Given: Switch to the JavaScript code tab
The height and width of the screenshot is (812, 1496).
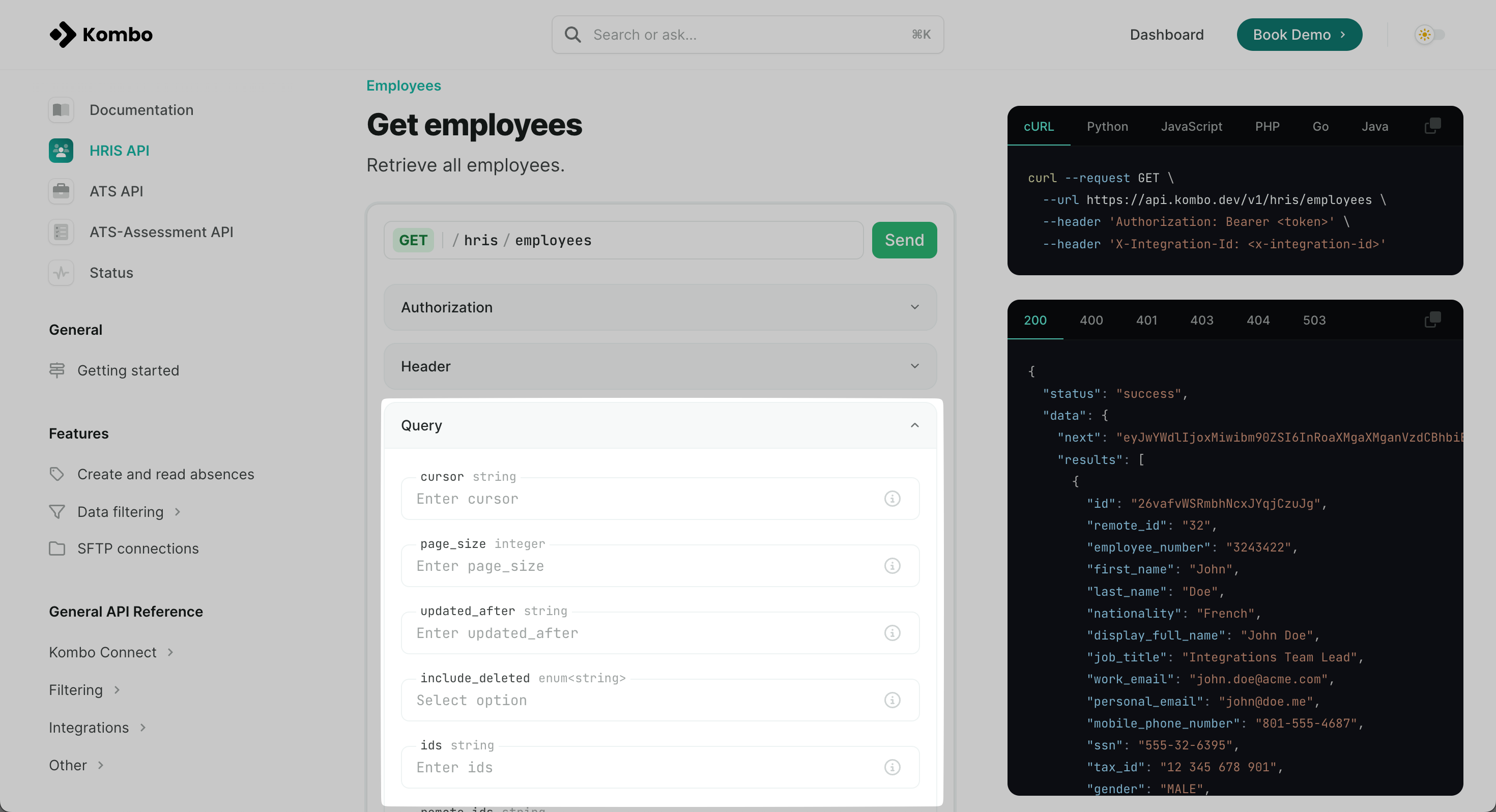Looking at the screenshot, I should click(x=1191, y=126).
